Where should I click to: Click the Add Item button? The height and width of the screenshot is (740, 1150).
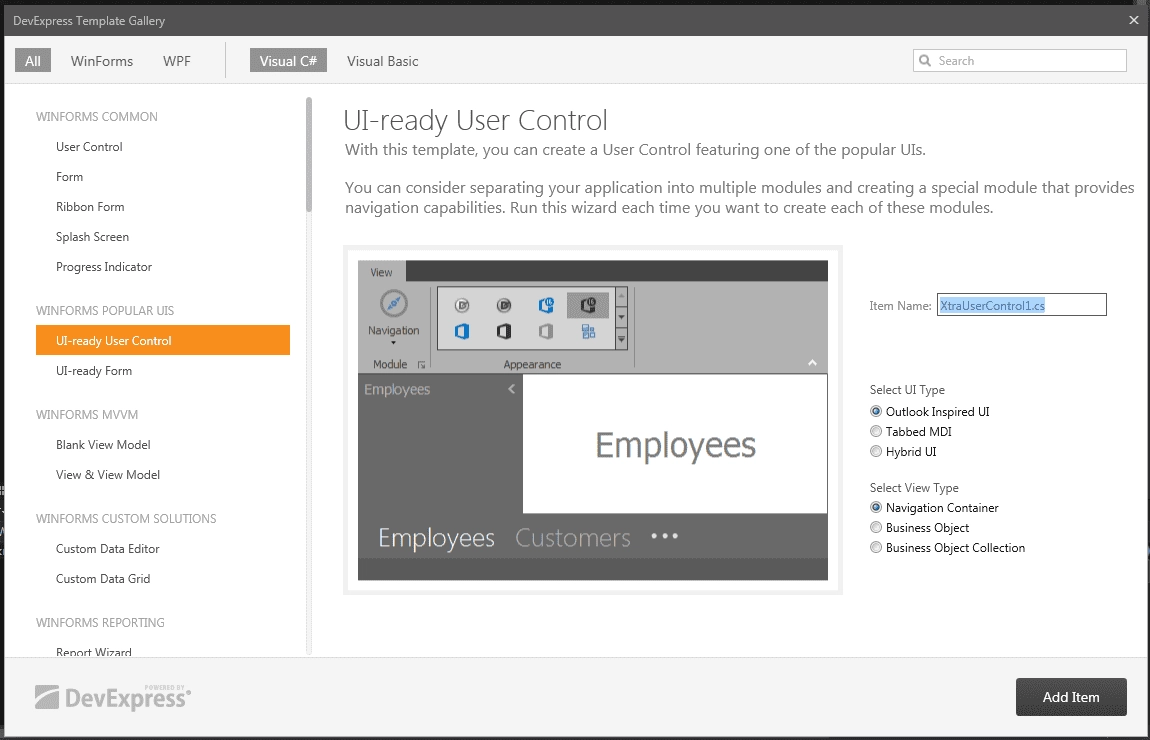click(1071, 697)
